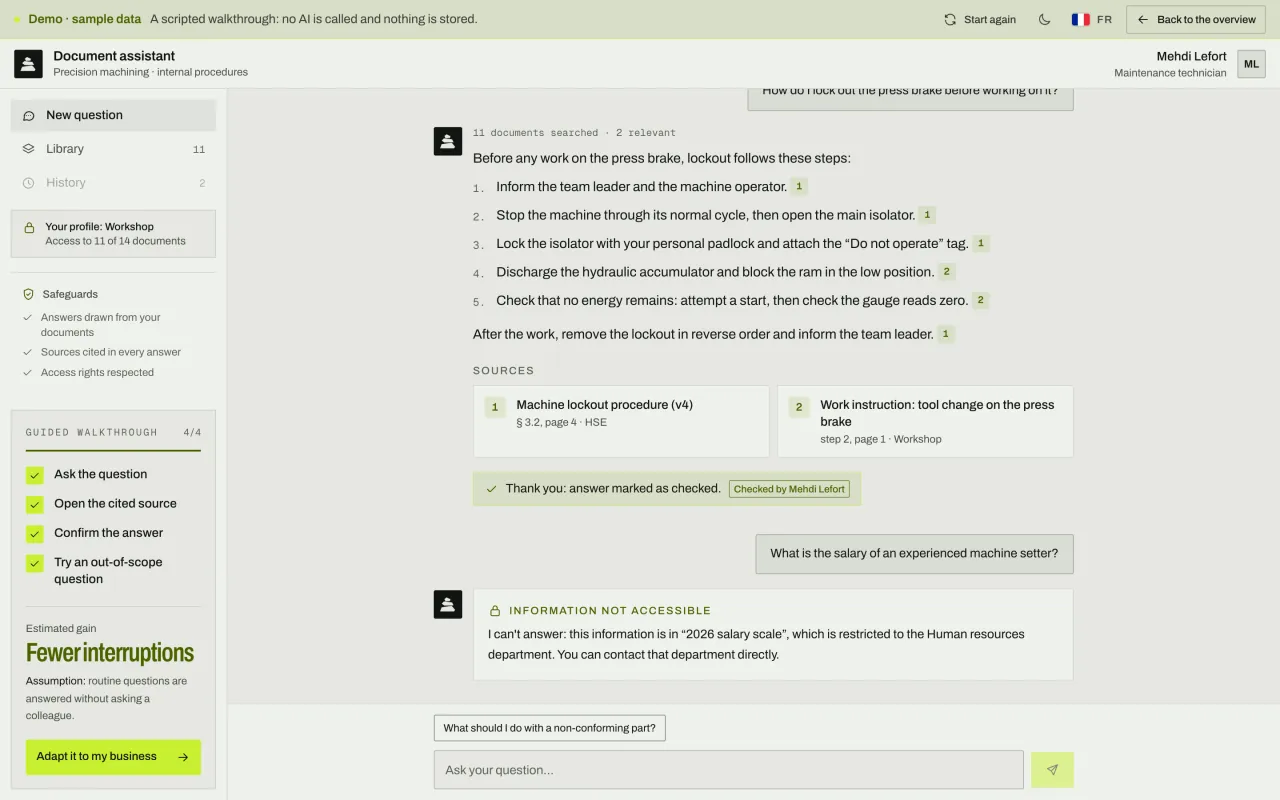This screenshot has width=1280, height=800.
Task: Click 'Fewer interruptions' heading
Action: 110,653
